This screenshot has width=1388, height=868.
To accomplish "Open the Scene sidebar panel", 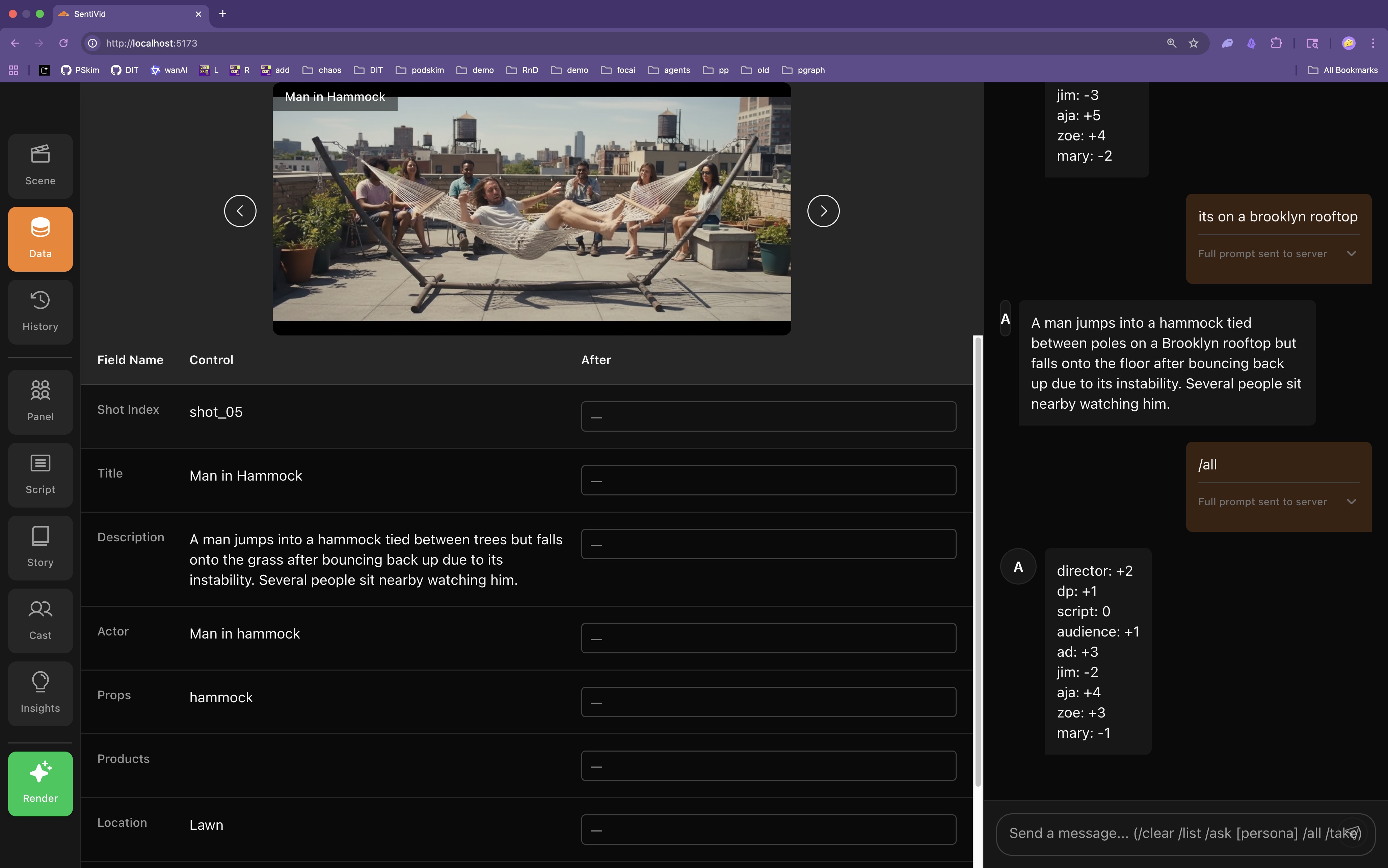I will (x=40, y=166).
